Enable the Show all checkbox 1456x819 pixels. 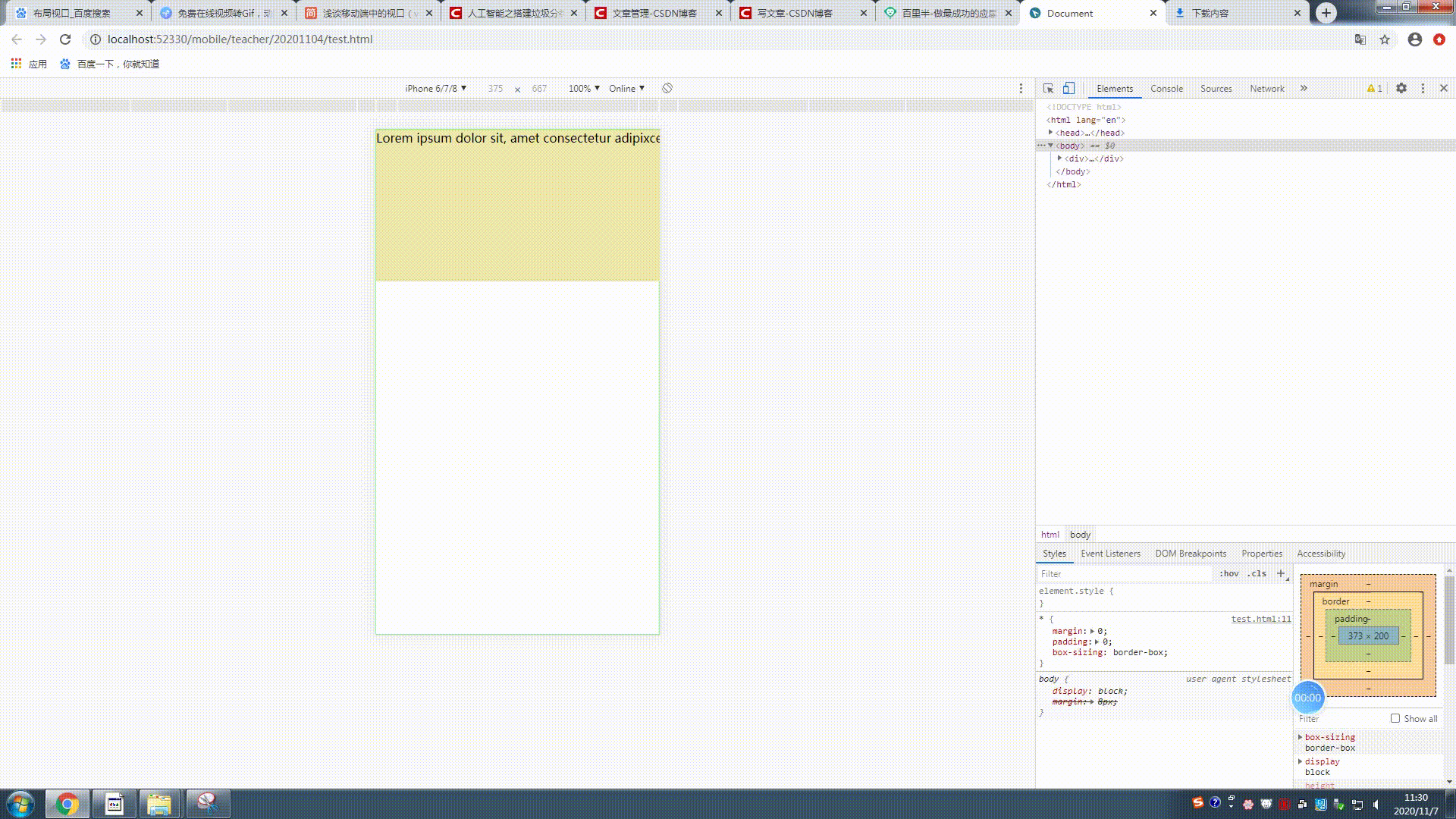tap(1395, 718)
